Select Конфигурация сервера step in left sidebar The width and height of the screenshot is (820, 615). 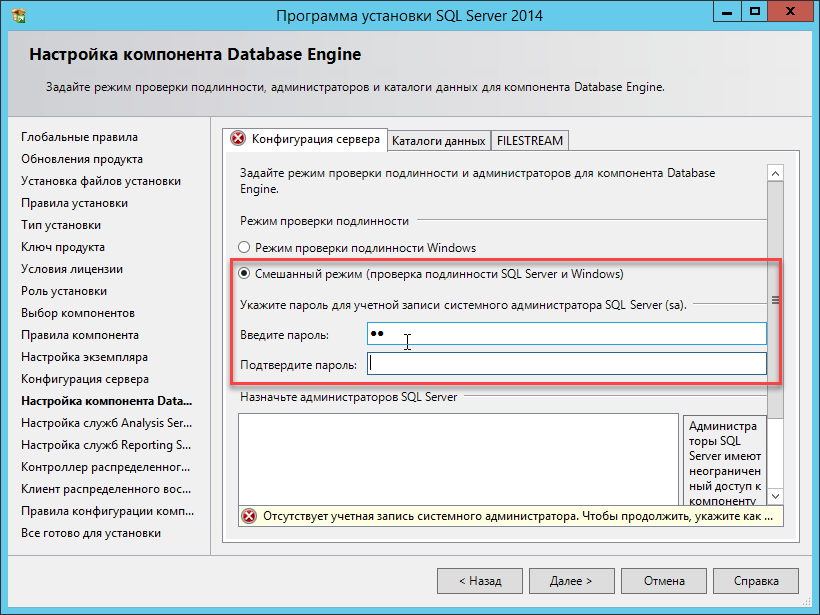click(x=85, y=379)
